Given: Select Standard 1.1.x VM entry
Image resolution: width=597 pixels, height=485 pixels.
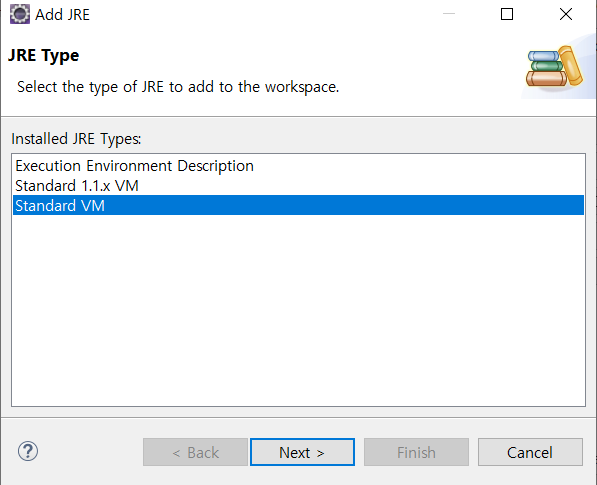Looking at the screenshot, I should point(298,186).
